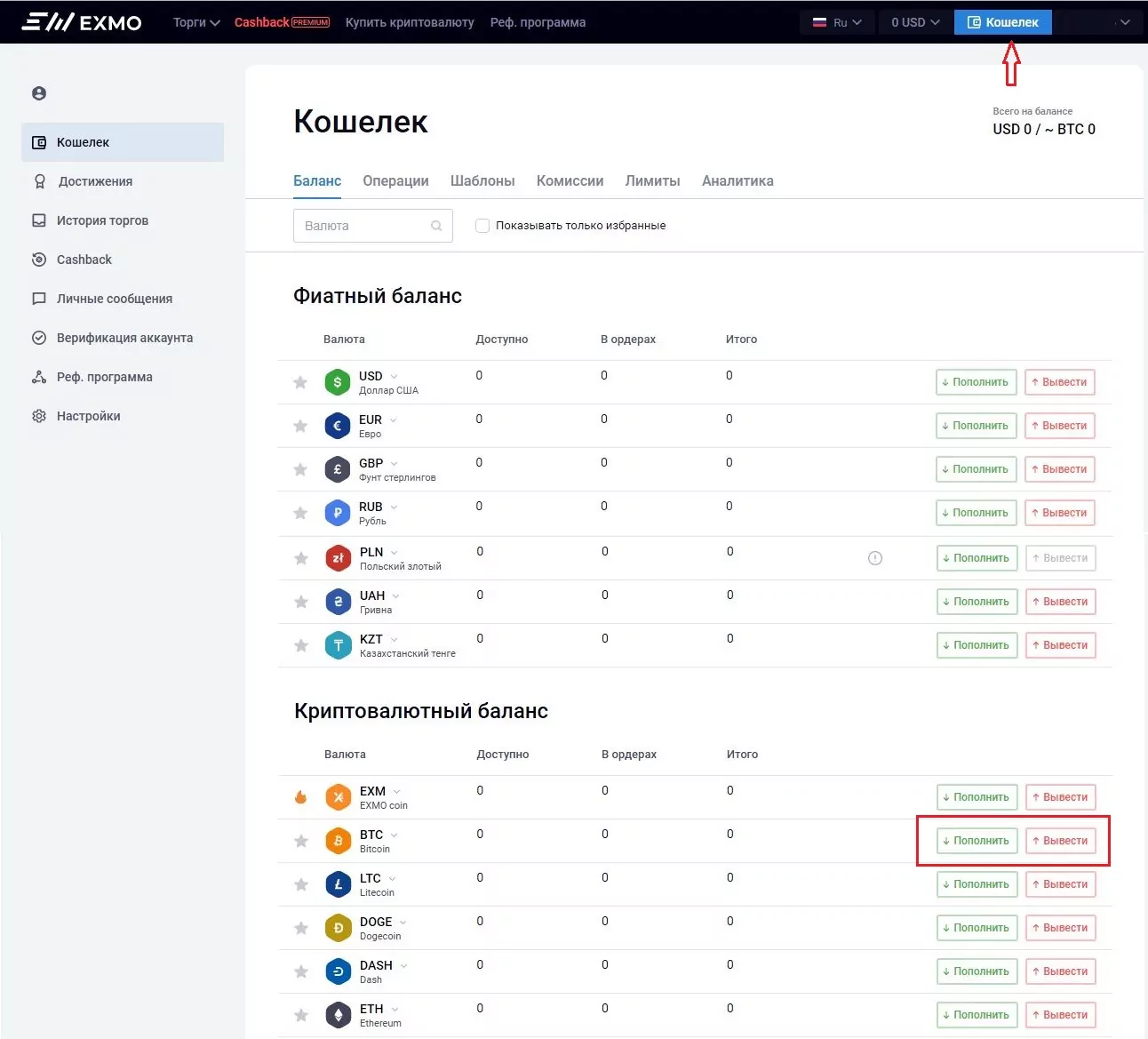1148x1039 pixels.
Task: Expand the ETH currency chevron
Action: click(x=395, y=1009)
